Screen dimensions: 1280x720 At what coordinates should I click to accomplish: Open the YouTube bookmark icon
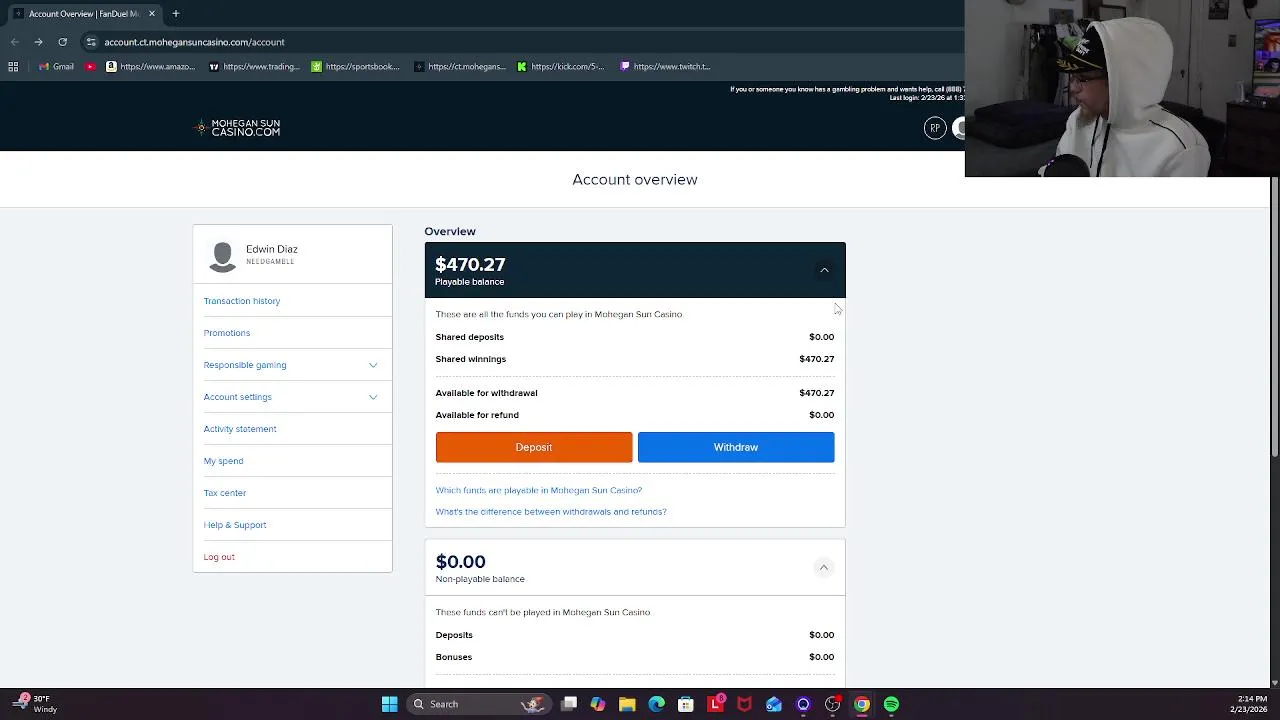pyautogui.click(x=90, y=67)
